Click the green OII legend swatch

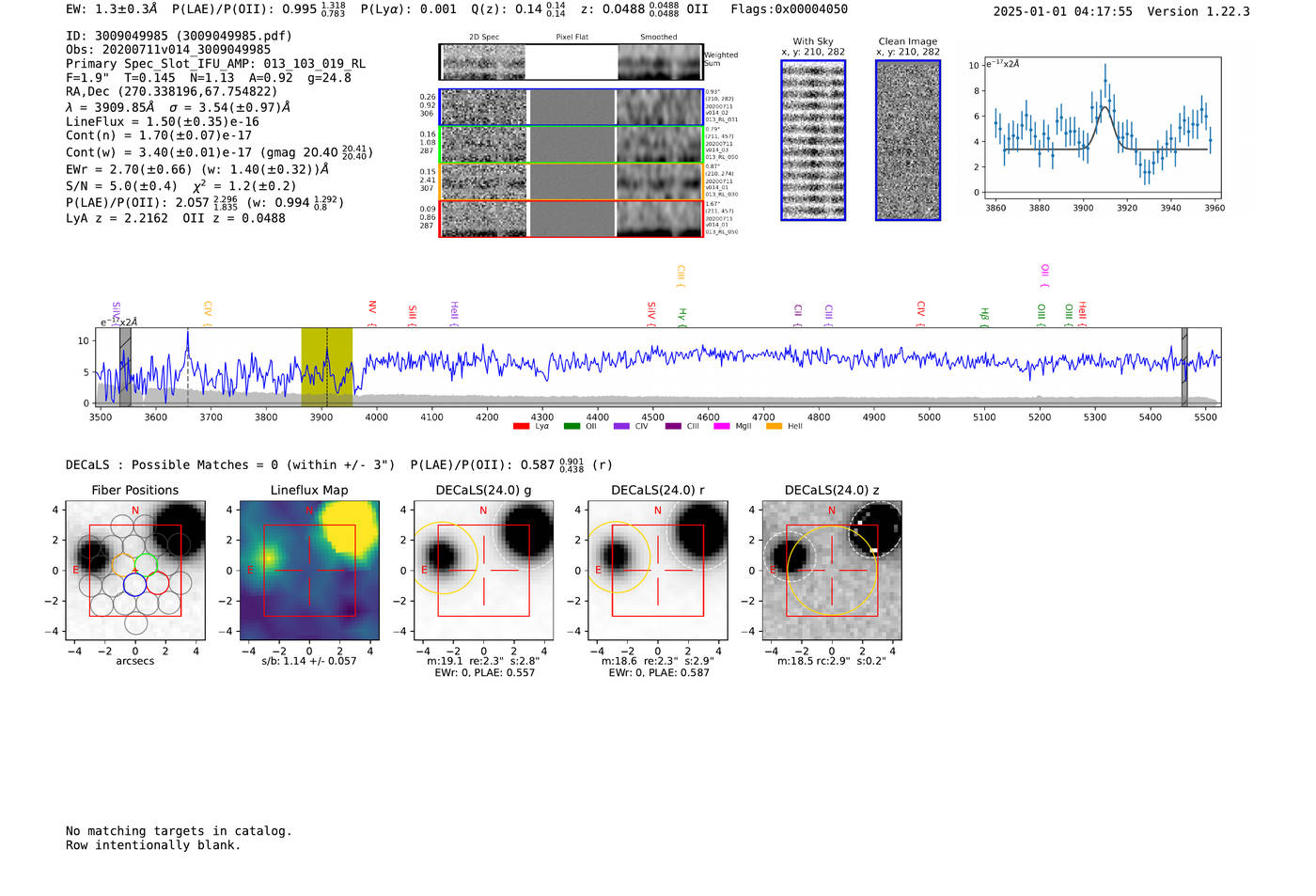click(x=572, y=427)
